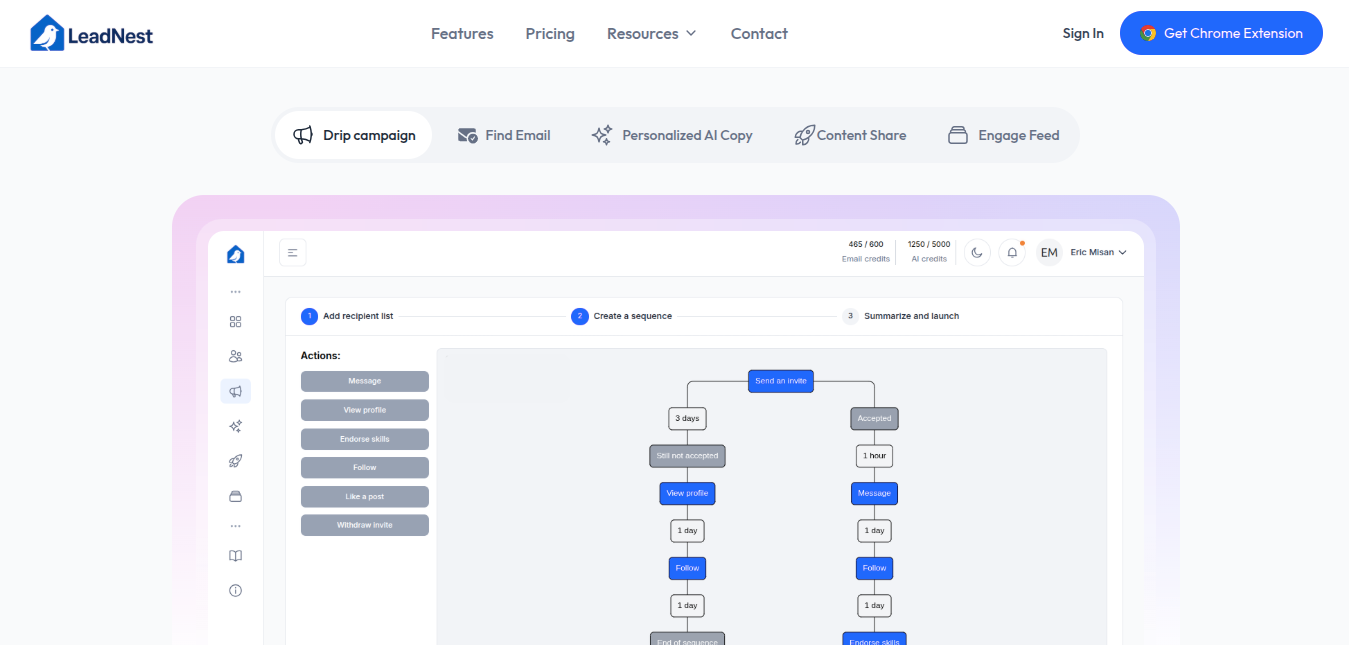Open the rocket content share sidebar tool

[x=235, y=461]
